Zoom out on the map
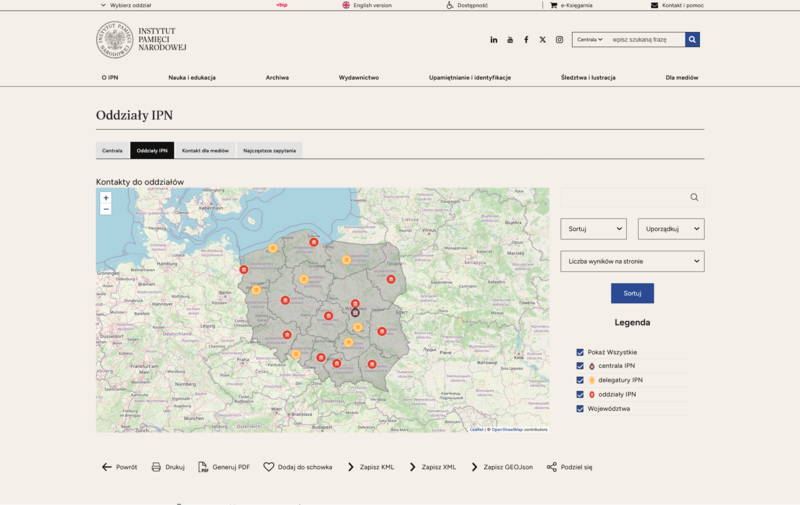The image size is (800, 505). (106, 210)
